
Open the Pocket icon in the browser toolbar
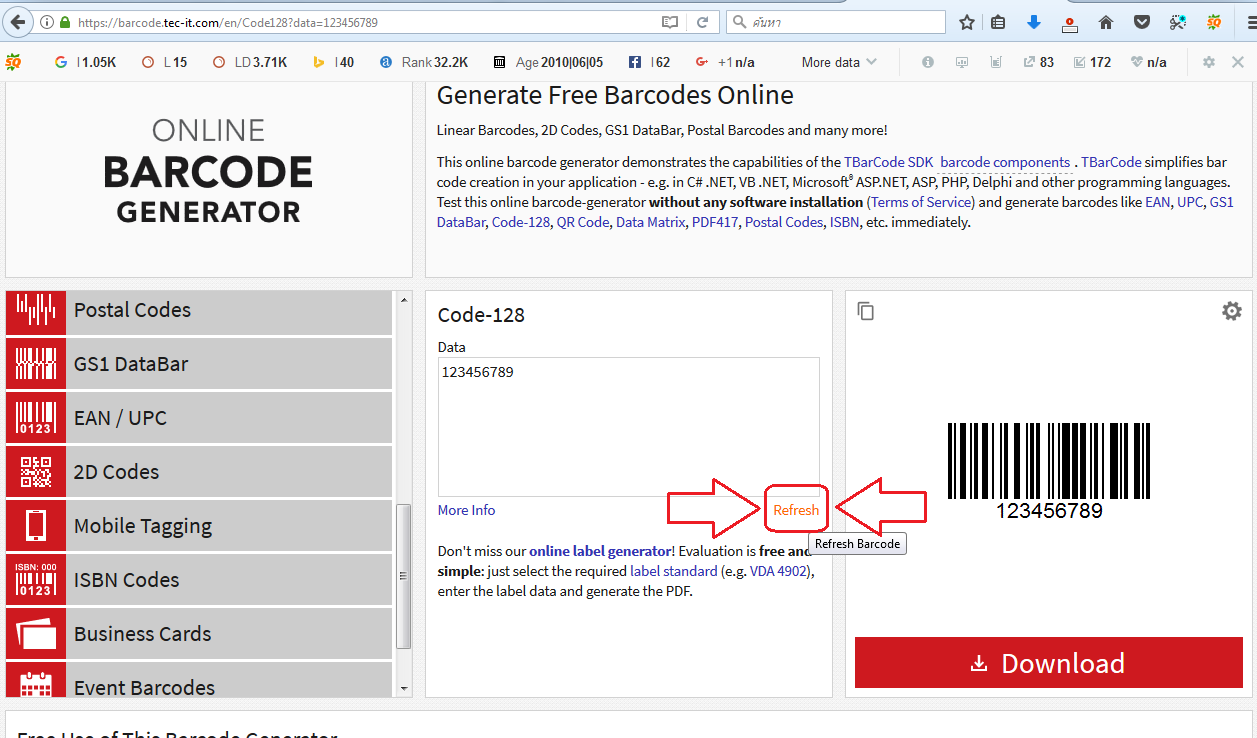[1141, 22]
